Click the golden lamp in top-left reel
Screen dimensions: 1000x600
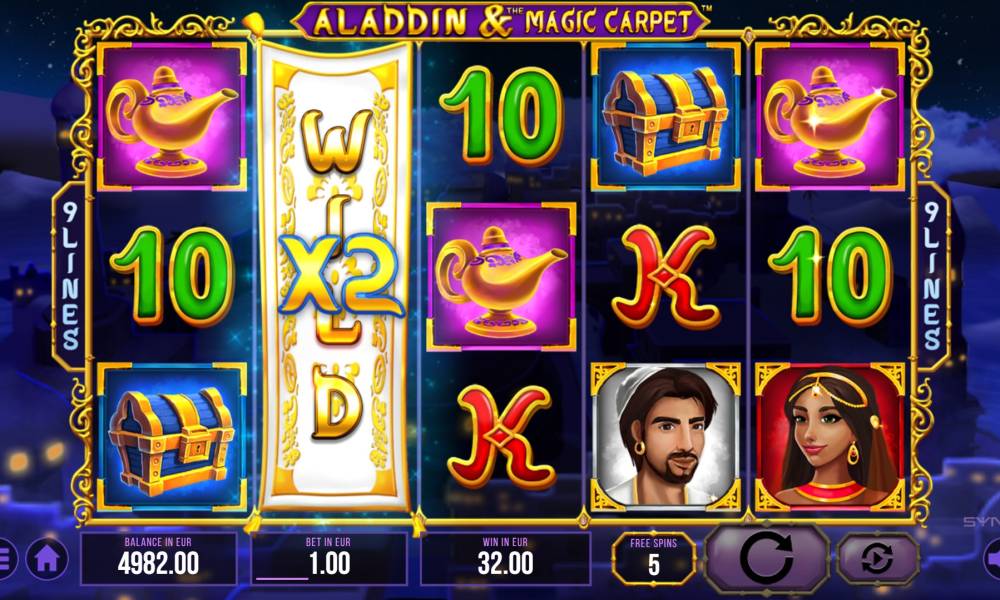[172, 117]
